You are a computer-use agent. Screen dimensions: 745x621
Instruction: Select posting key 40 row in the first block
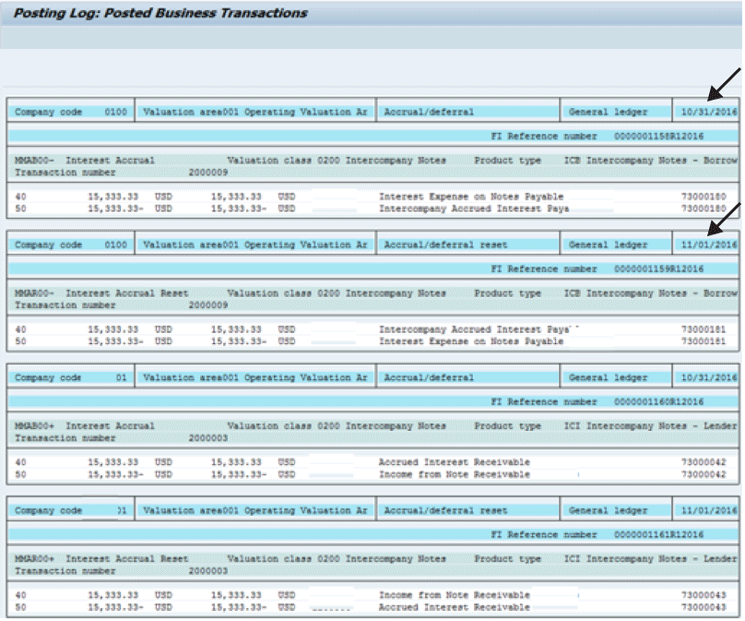click(21, 197)
